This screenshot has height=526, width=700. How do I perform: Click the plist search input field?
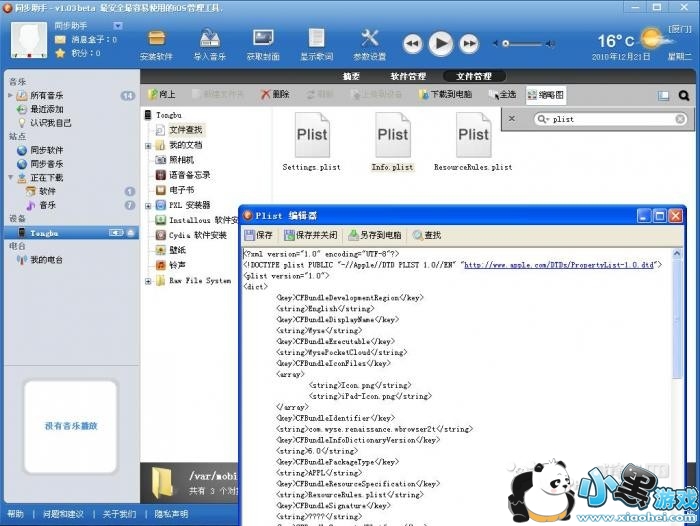pos(611,119)
